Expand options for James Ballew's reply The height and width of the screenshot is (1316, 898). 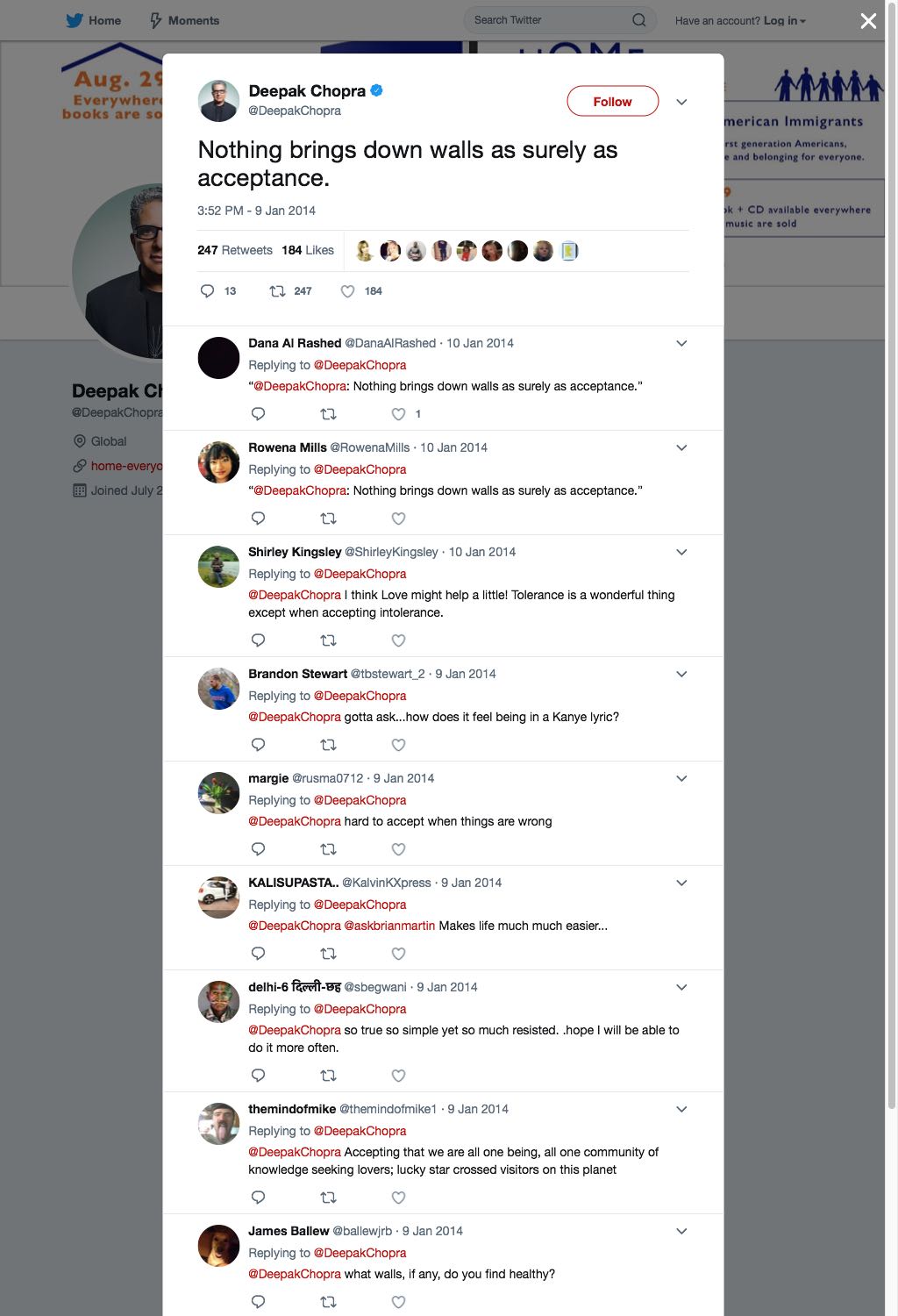[681, 1231]
